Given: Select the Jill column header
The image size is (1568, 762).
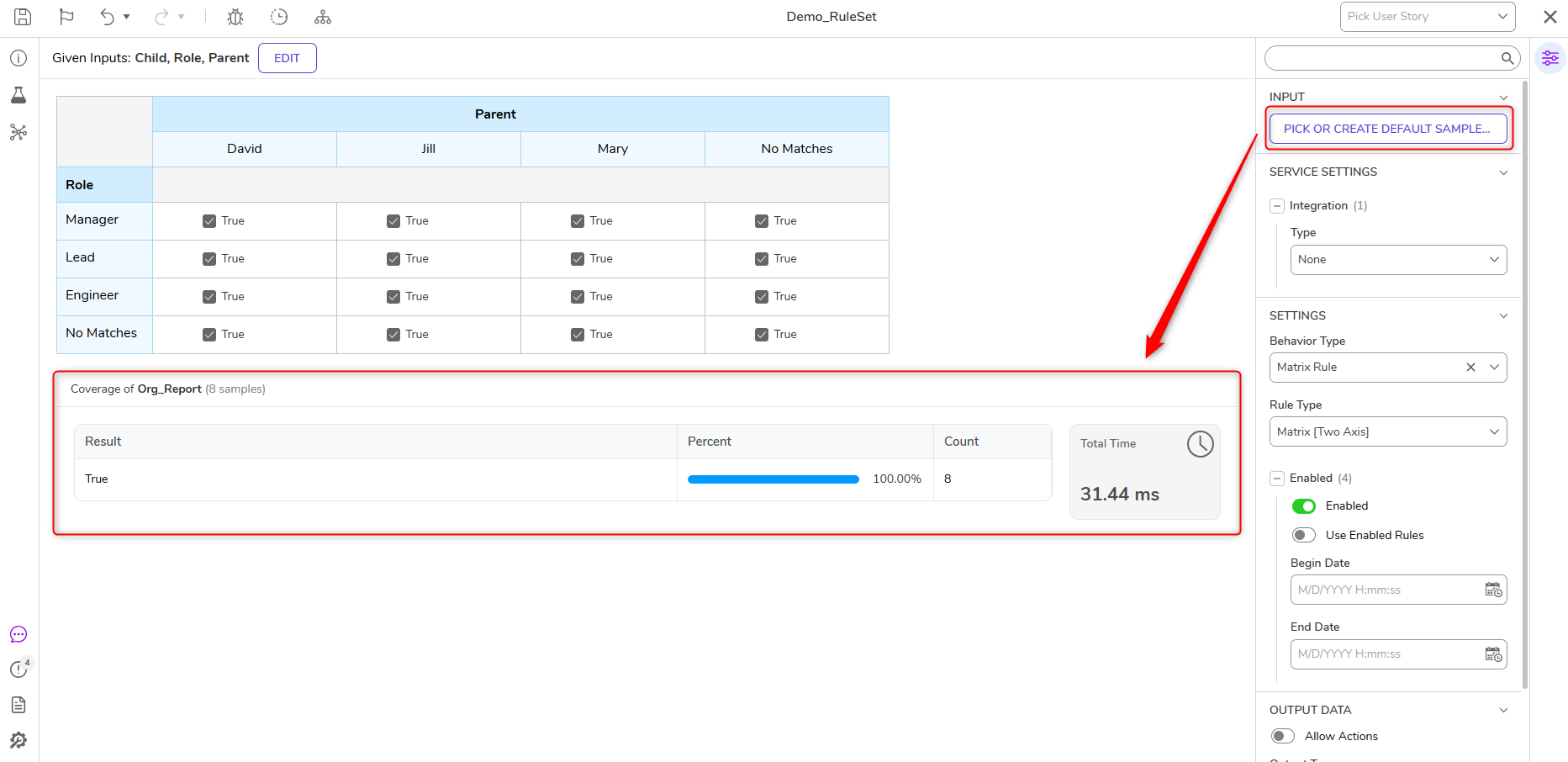Looking at the screenshot, I should pyautogui.click(x=429, y=149).
